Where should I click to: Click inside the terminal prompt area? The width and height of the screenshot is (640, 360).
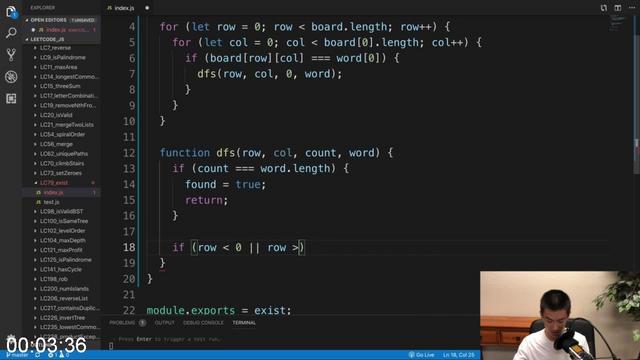coord(286,342)
